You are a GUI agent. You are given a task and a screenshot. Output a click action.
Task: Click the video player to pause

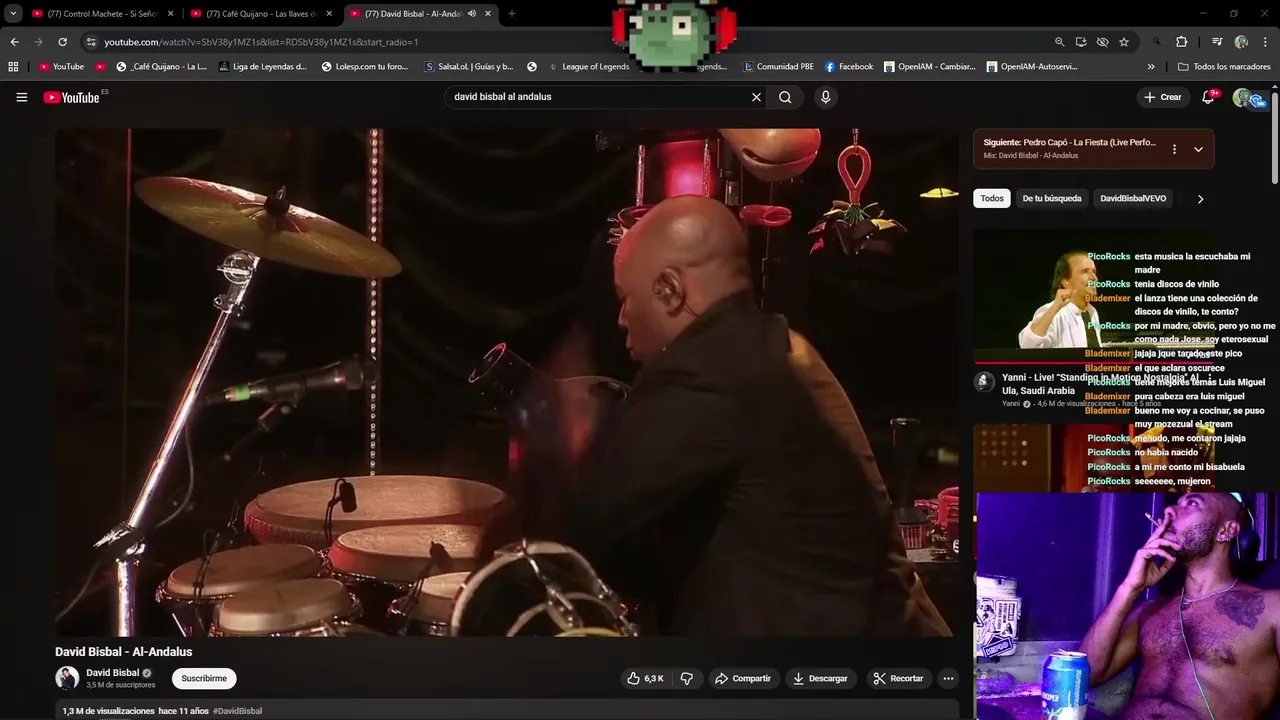tap(506, 382)
